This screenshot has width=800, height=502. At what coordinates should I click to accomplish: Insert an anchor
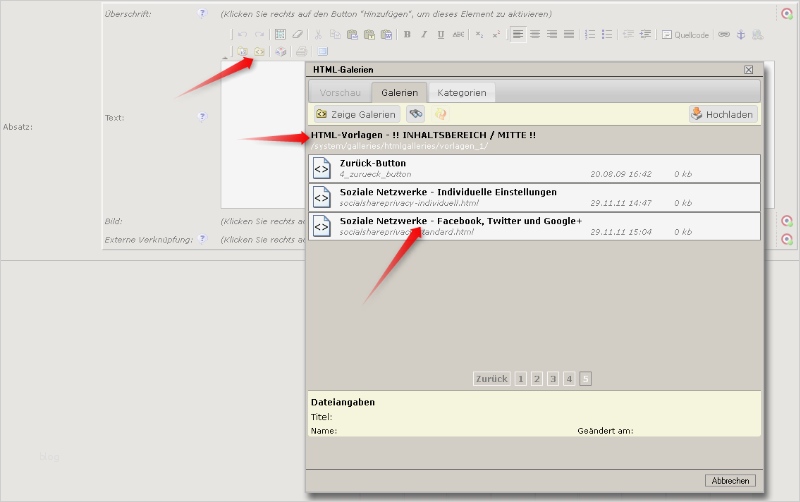(x=741, y=35)
